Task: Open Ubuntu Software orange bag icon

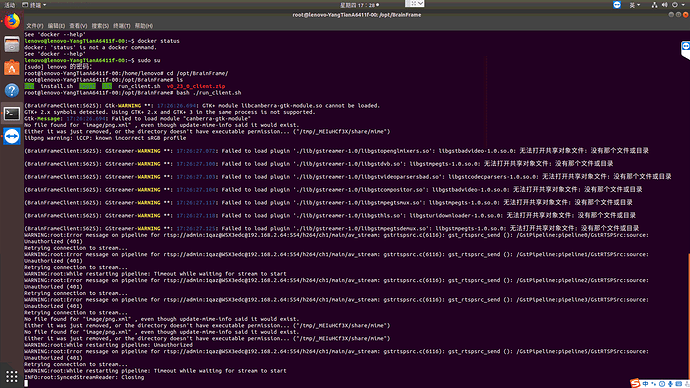Action: click(x=12, y=68)
